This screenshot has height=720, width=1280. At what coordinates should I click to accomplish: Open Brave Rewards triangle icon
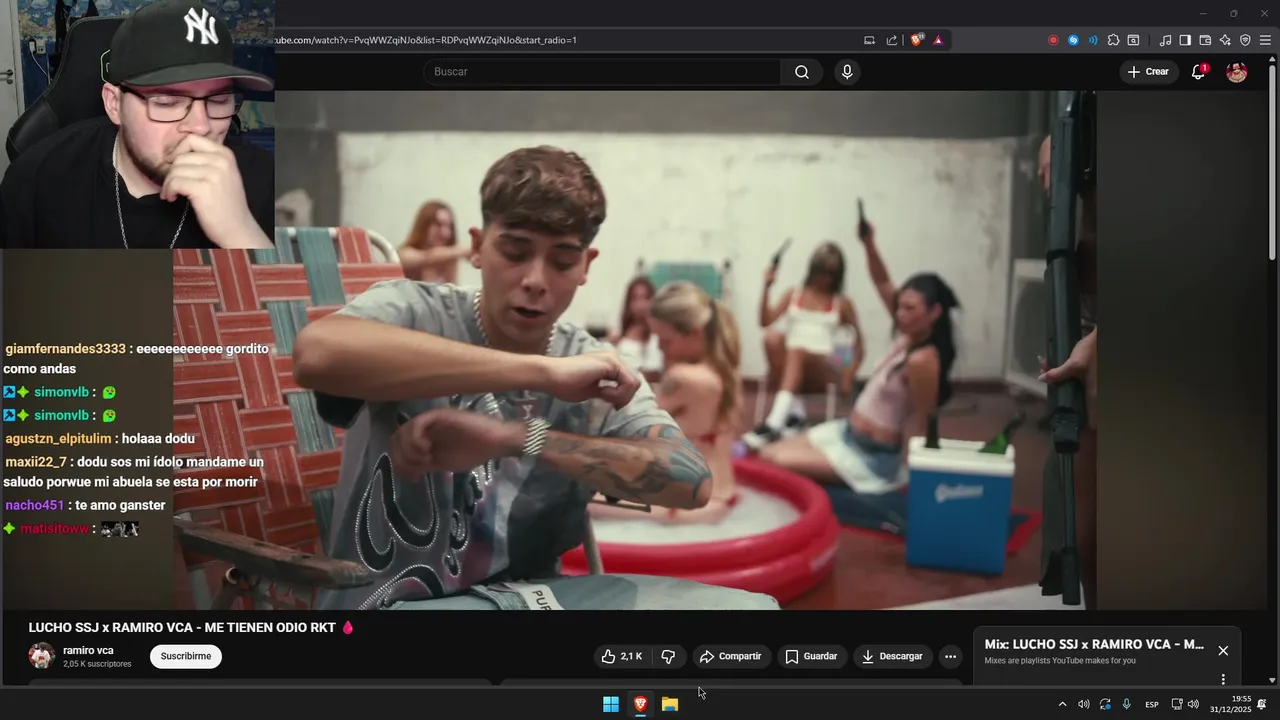pyautogui.click(x=938, y=40)
